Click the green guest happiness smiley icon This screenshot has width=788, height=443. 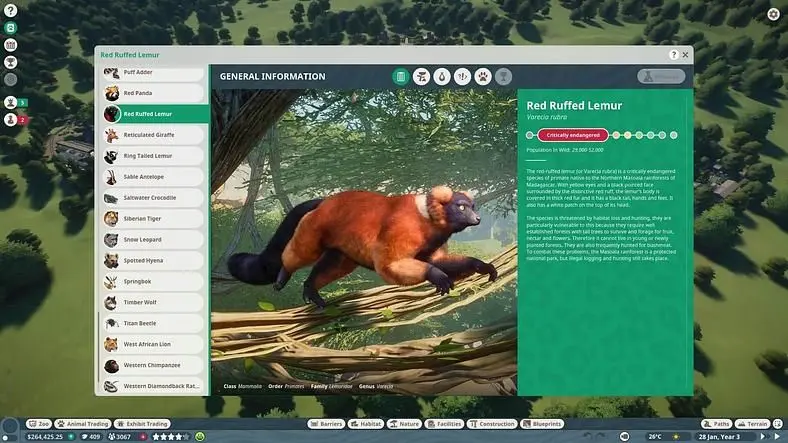click(x=200, y=437)
